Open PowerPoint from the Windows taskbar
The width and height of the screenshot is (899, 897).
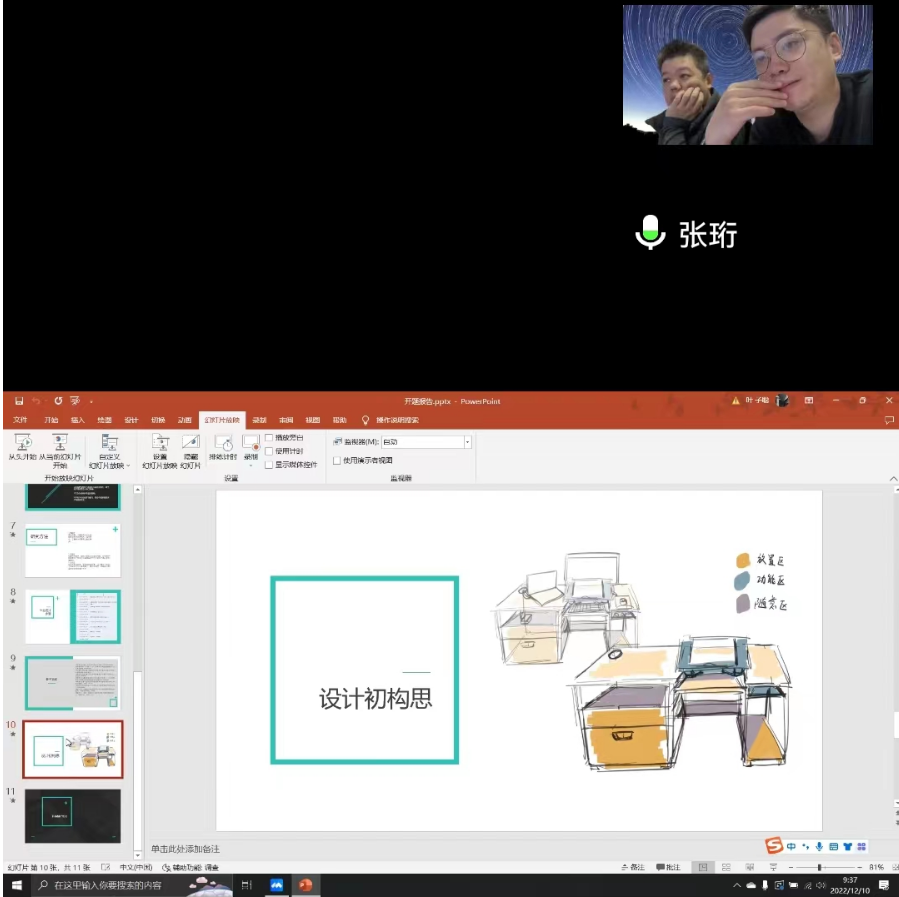point(305,885)
